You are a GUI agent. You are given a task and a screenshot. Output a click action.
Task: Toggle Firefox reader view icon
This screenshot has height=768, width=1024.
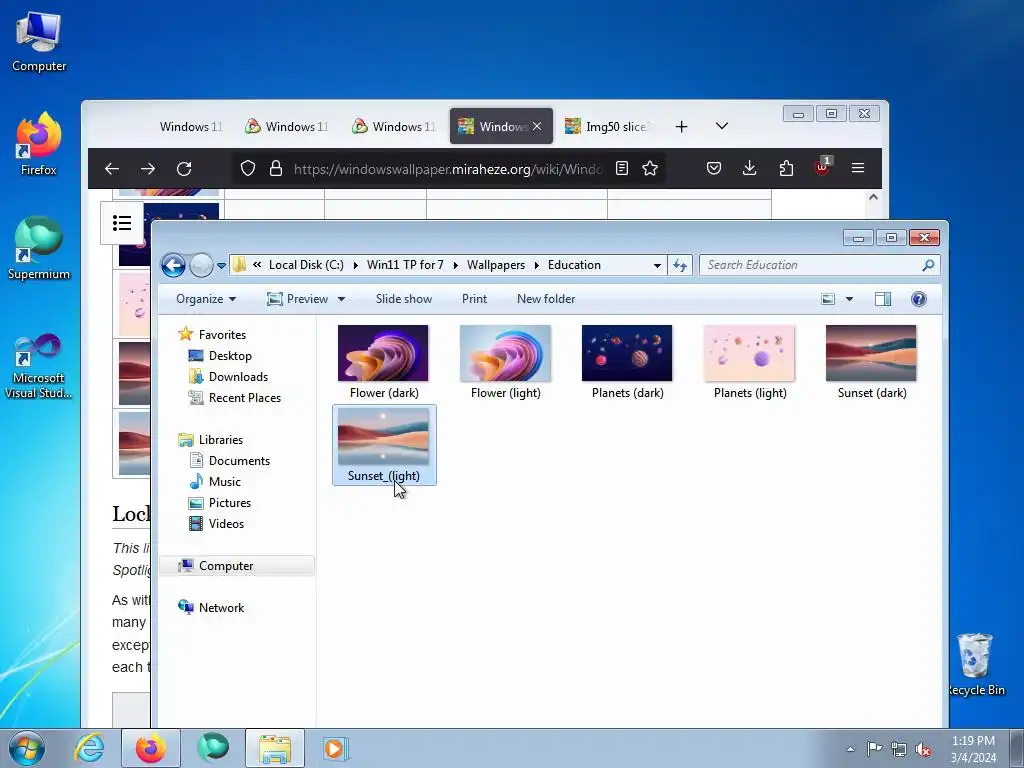(x=622, y=168)
